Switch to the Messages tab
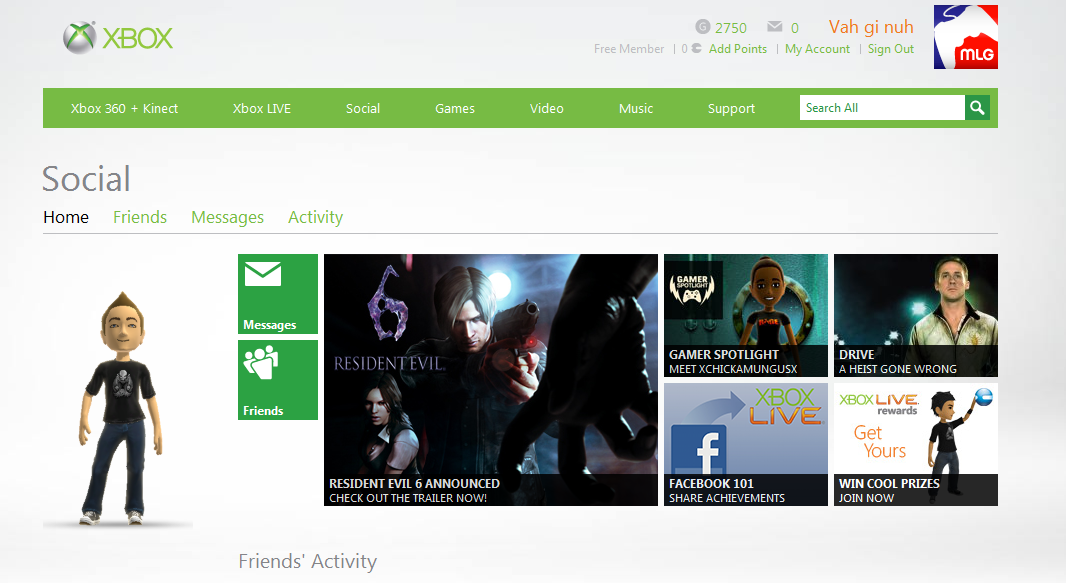The image size is (1066, 583). [227, 217]
